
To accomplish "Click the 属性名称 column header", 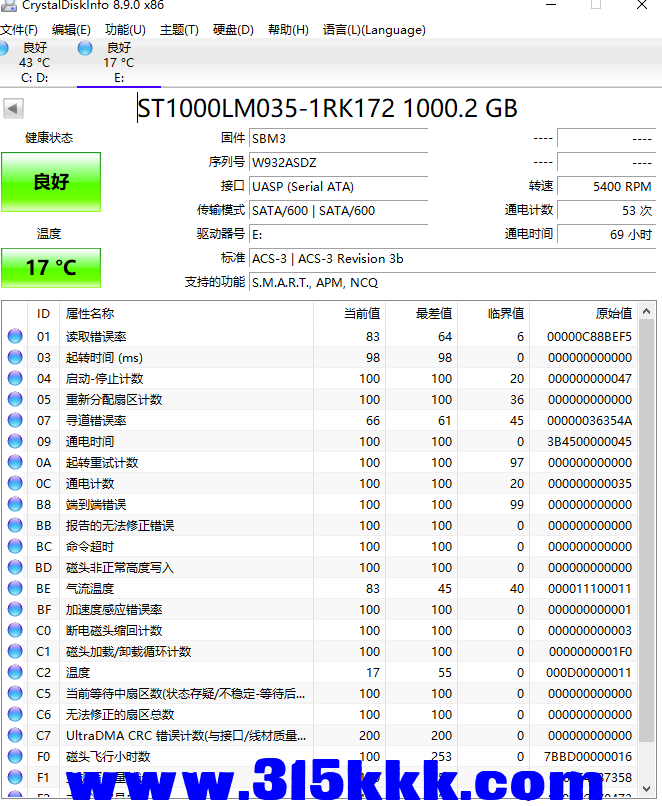I will [x=90, y=314].
